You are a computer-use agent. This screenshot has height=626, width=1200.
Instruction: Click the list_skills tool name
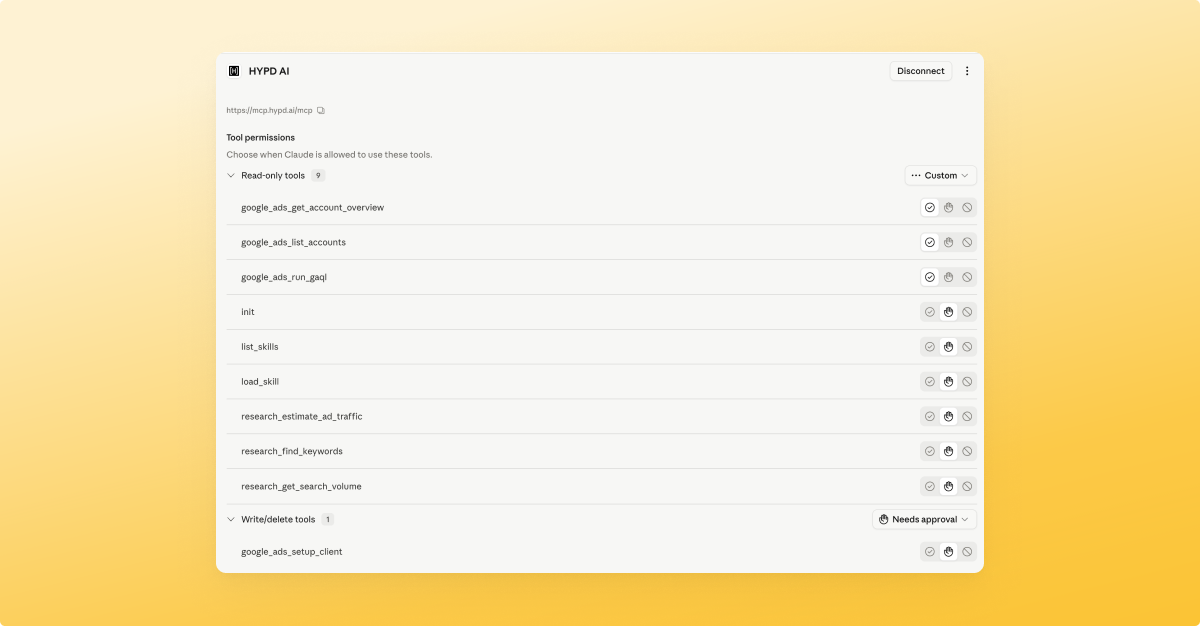point(260,347)
